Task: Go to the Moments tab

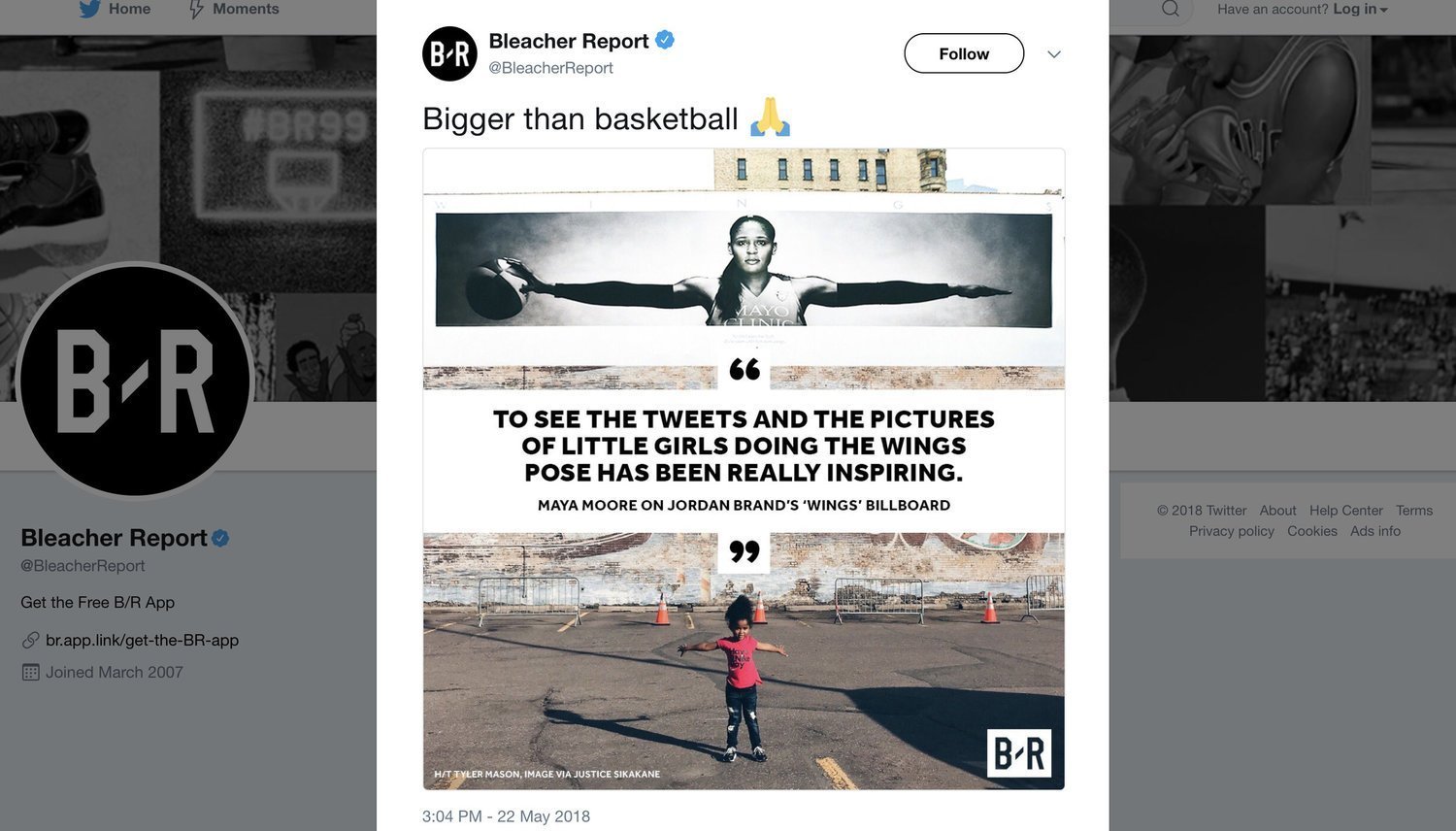Action: pyautogui.click(x=246, y=9)
